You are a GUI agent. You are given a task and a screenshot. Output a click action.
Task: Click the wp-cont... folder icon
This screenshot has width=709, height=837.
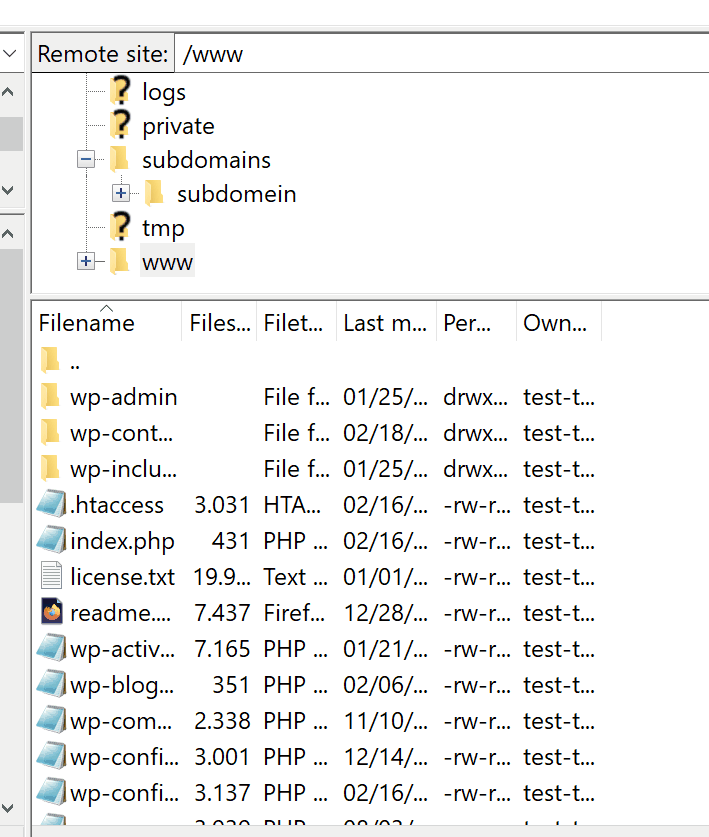(50, 432)
